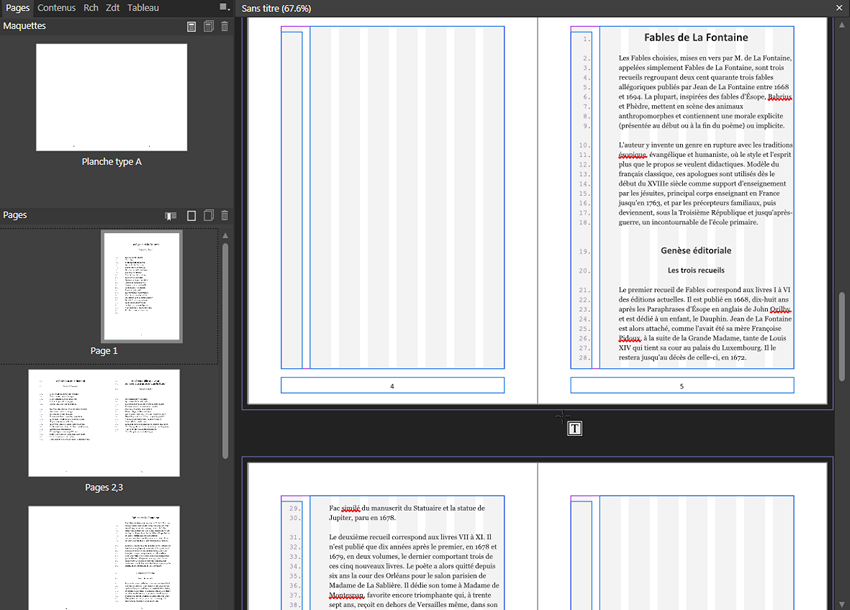Duplicate the selected master page
Image resolution: width=850 pixels, height=610 pixels.
point(208,26)
